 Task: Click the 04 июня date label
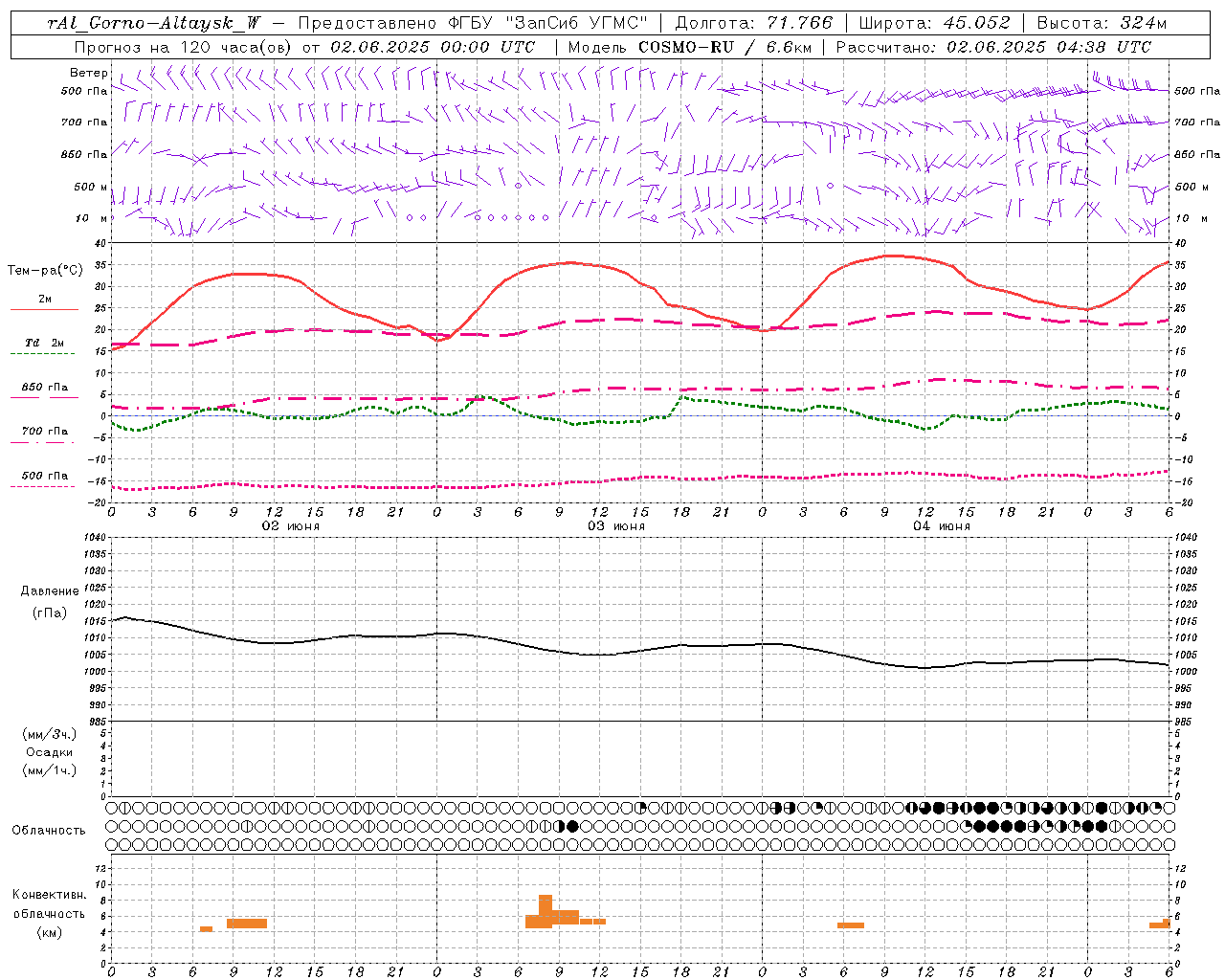point(942,526)
